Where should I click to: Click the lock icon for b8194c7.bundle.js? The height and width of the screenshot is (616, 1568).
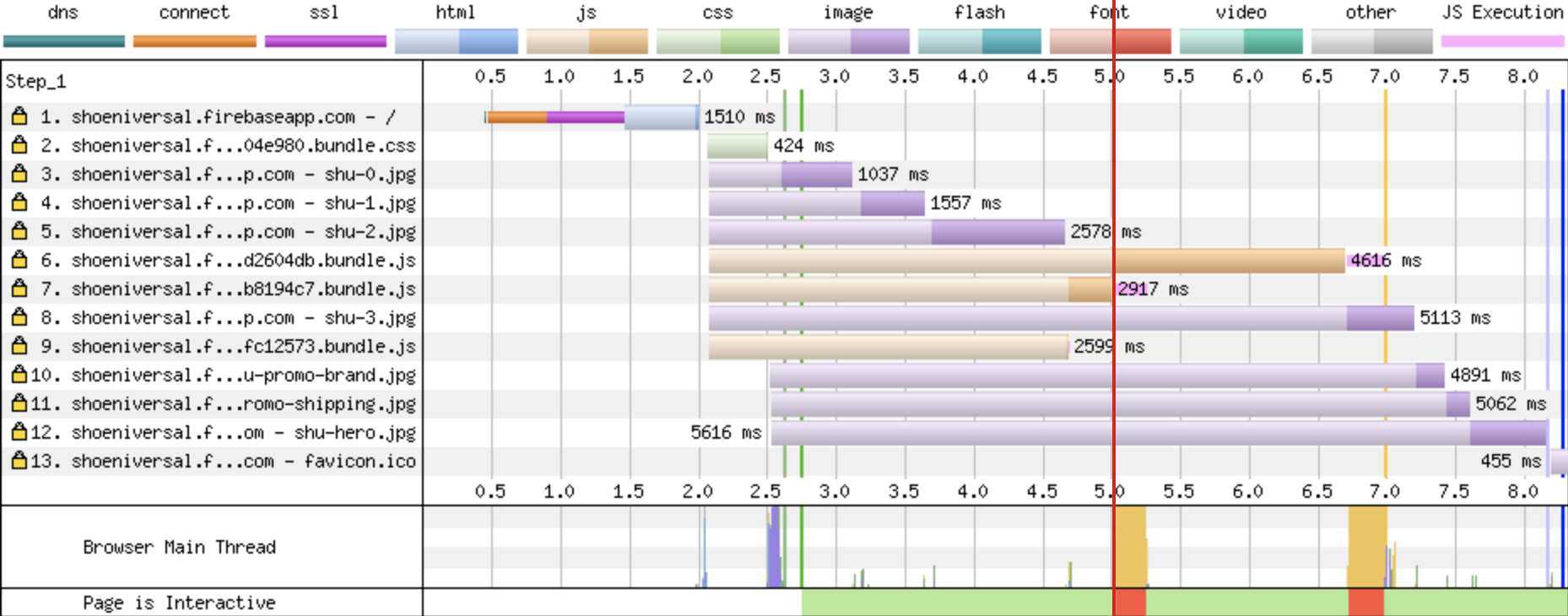point(19,289)
